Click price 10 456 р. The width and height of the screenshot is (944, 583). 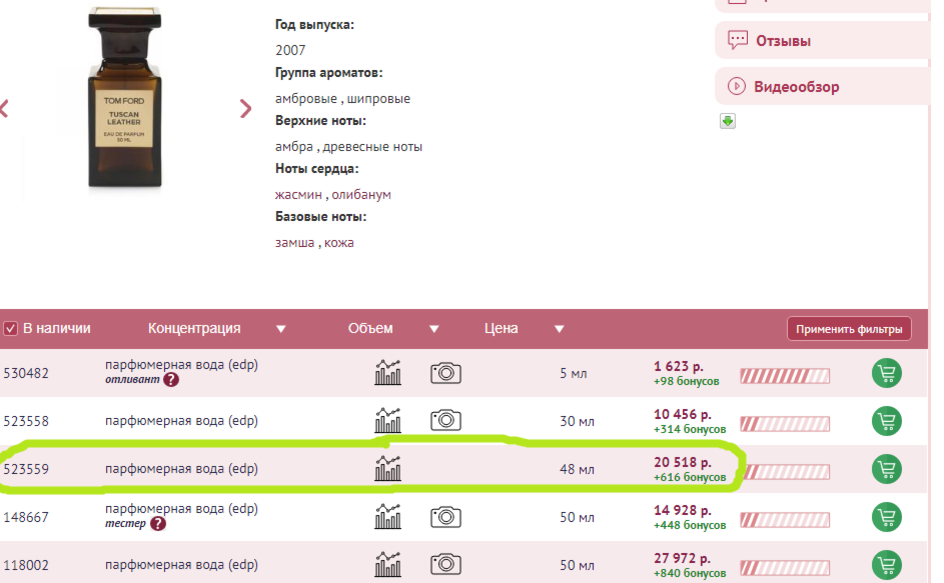click(683, 414)
